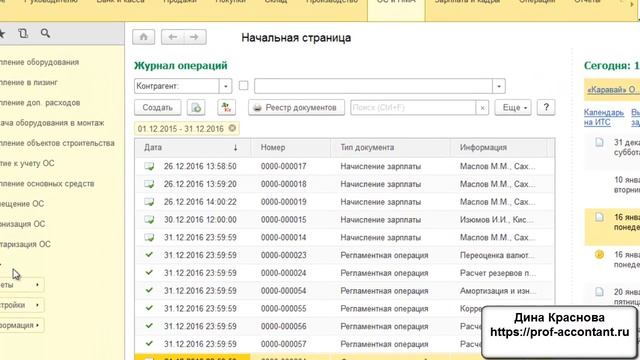Click document icon of row 0000-000019

click(149, 202)
